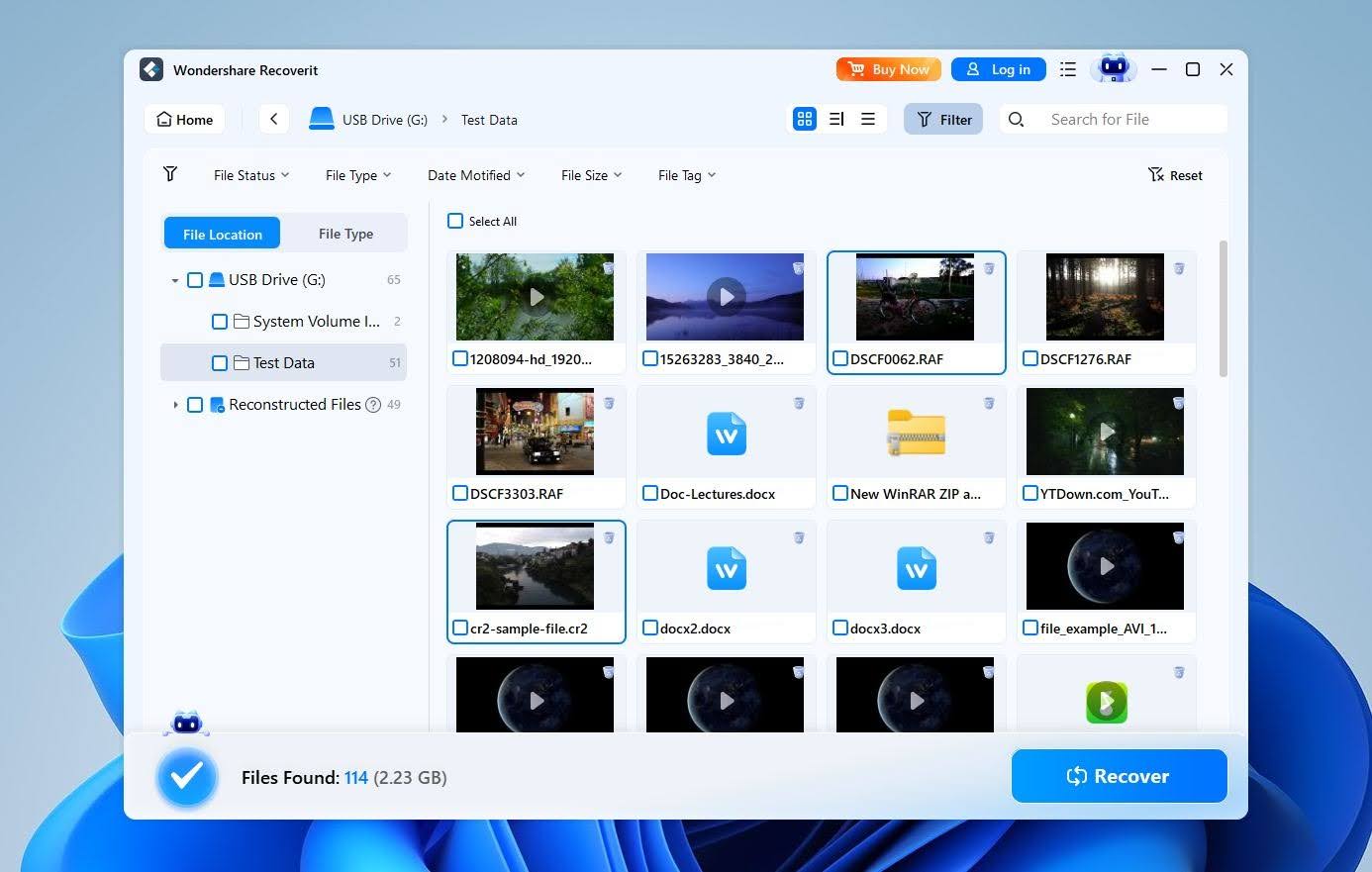
Task: Click the Word icon of Doc-Lectures.docx
Action: point(727,434)
